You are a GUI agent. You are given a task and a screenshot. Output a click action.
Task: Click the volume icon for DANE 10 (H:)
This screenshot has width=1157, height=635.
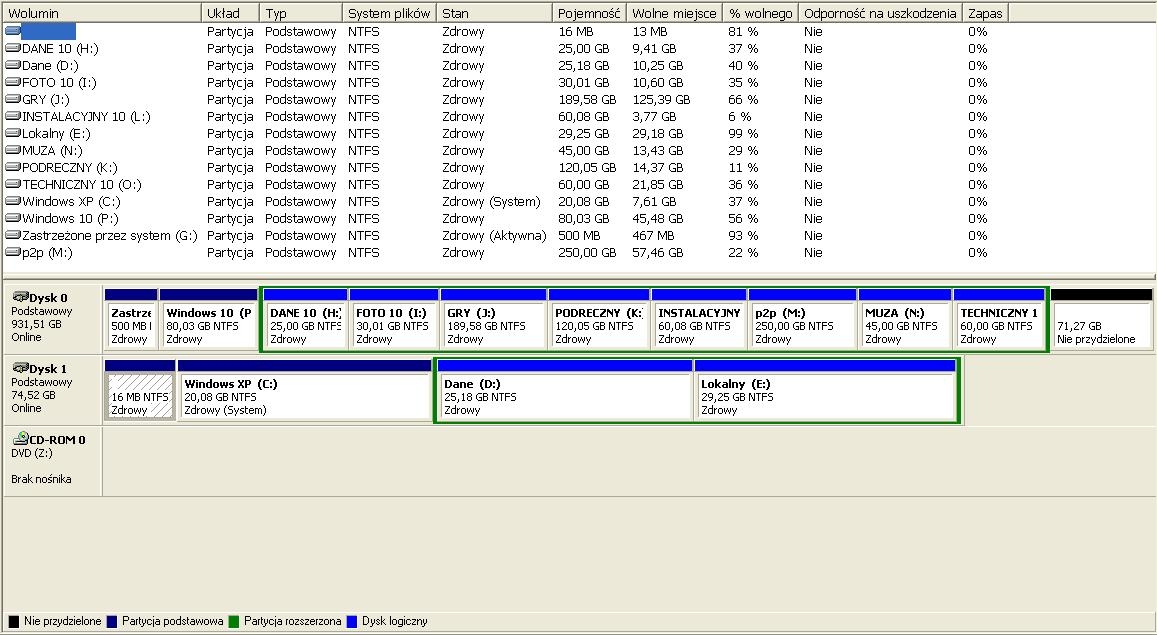coord(13,49)
